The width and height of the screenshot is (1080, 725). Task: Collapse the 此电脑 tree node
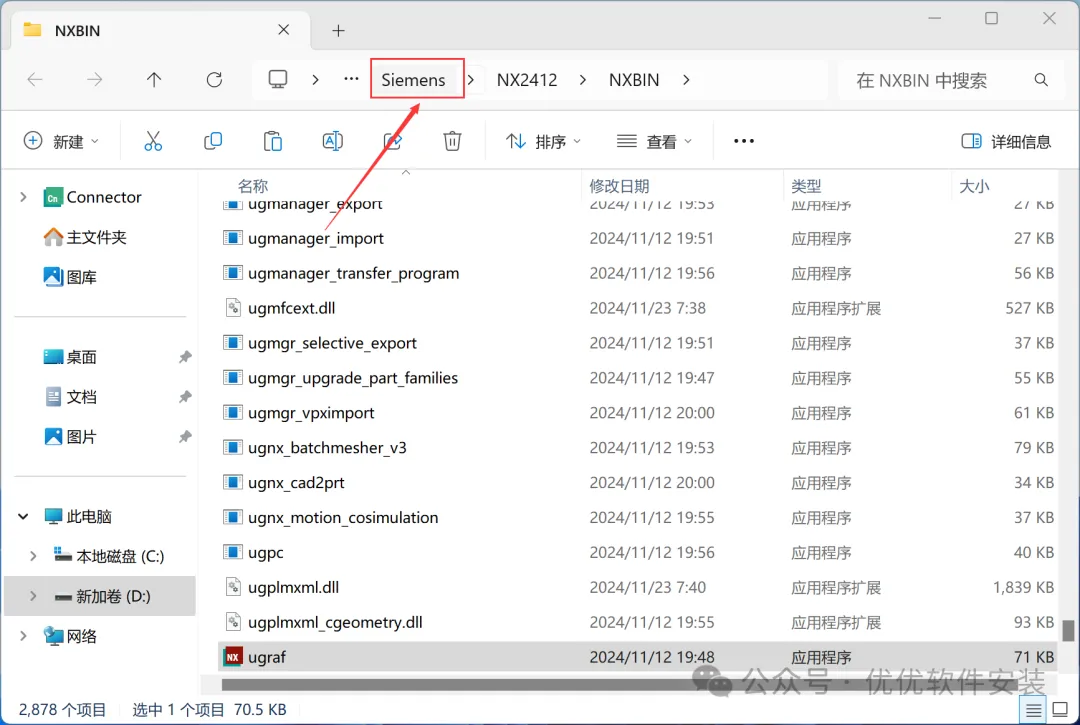23,516
